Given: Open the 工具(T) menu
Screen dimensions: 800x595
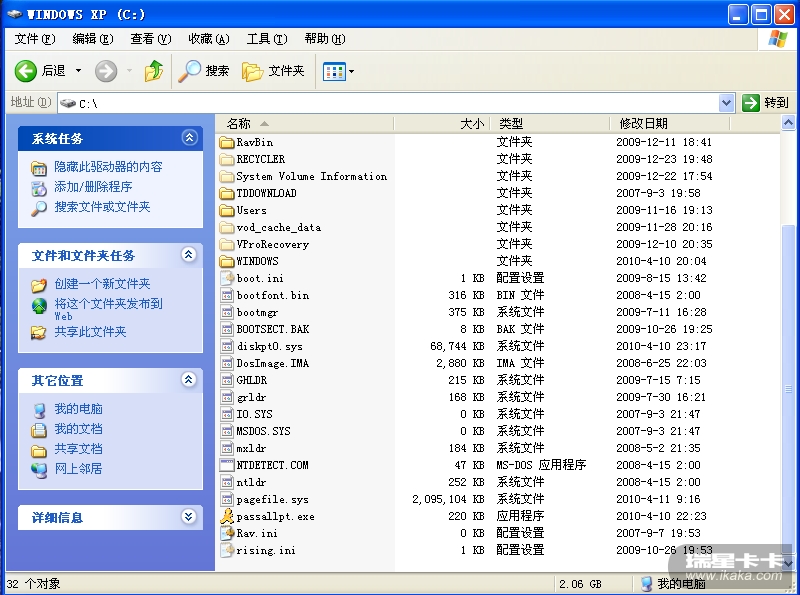Looking at the screenshot, I should click(266, 39).
